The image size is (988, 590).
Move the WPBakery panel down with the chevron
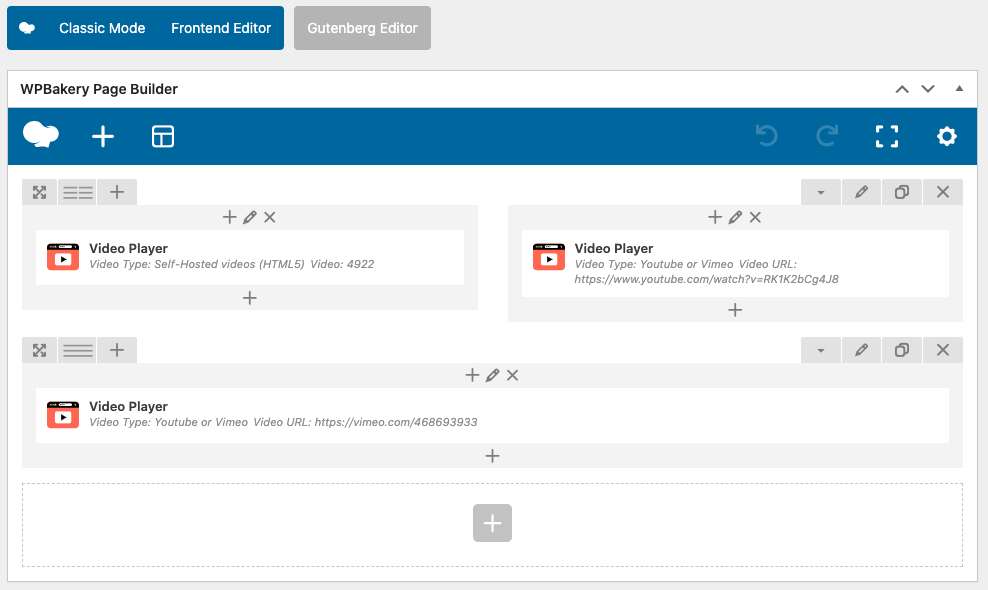[928, 89]
